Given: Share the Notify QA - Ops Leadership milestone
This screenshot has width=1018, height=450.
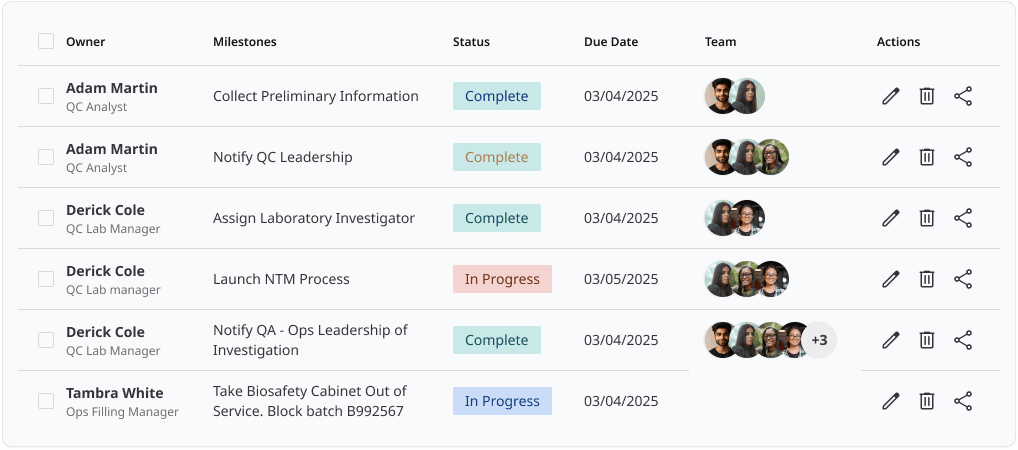Looking at the screenshot, I should coord(963,340).
